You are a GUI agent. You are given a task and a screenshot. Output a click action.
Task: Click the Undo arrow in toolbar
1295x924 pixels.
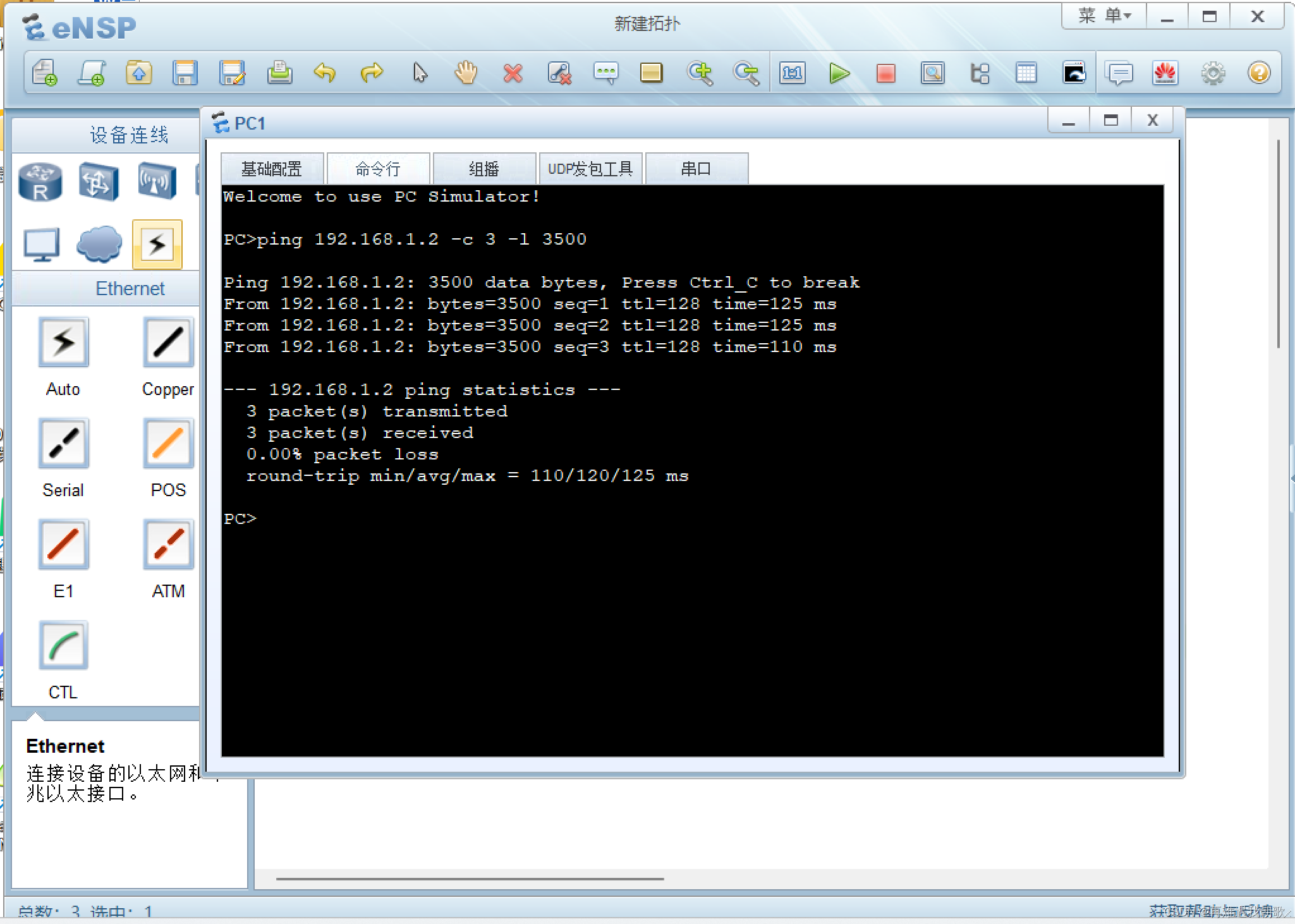[x=325, y=74]
